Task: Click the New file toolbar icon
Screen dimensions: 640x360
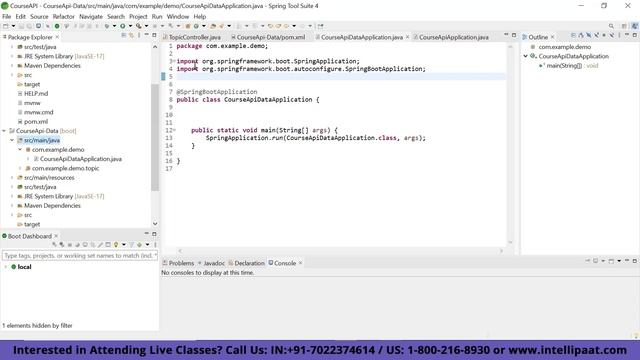Action: pos(6,26)
